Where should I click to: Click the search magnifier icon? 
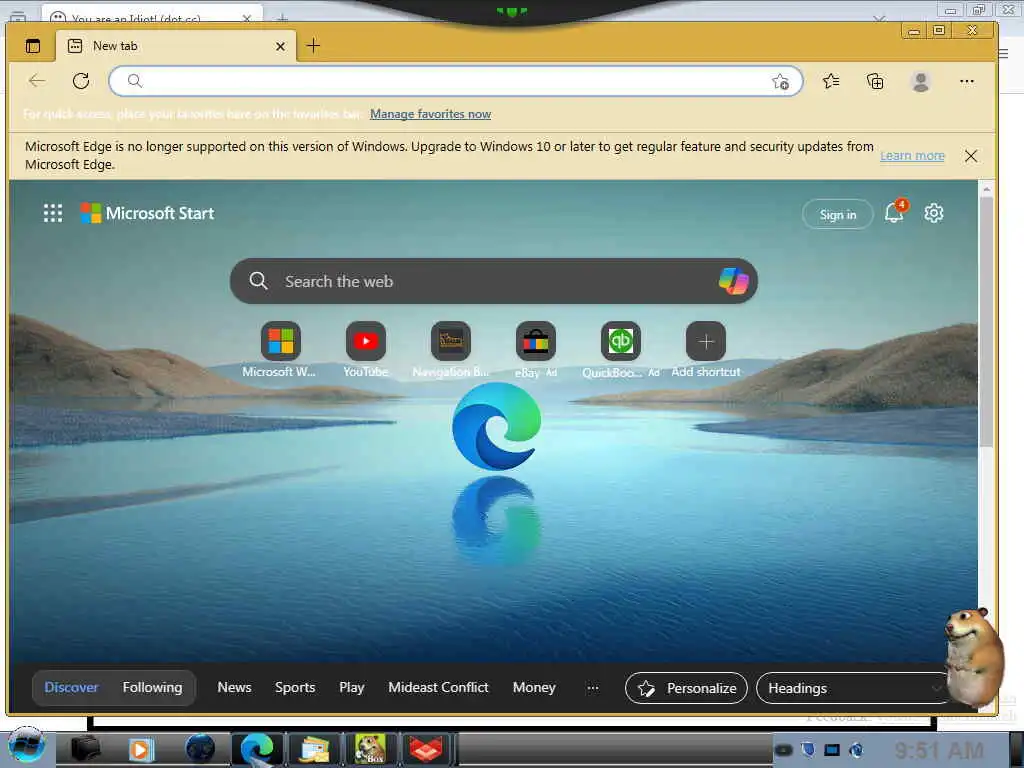pos(259,281)
